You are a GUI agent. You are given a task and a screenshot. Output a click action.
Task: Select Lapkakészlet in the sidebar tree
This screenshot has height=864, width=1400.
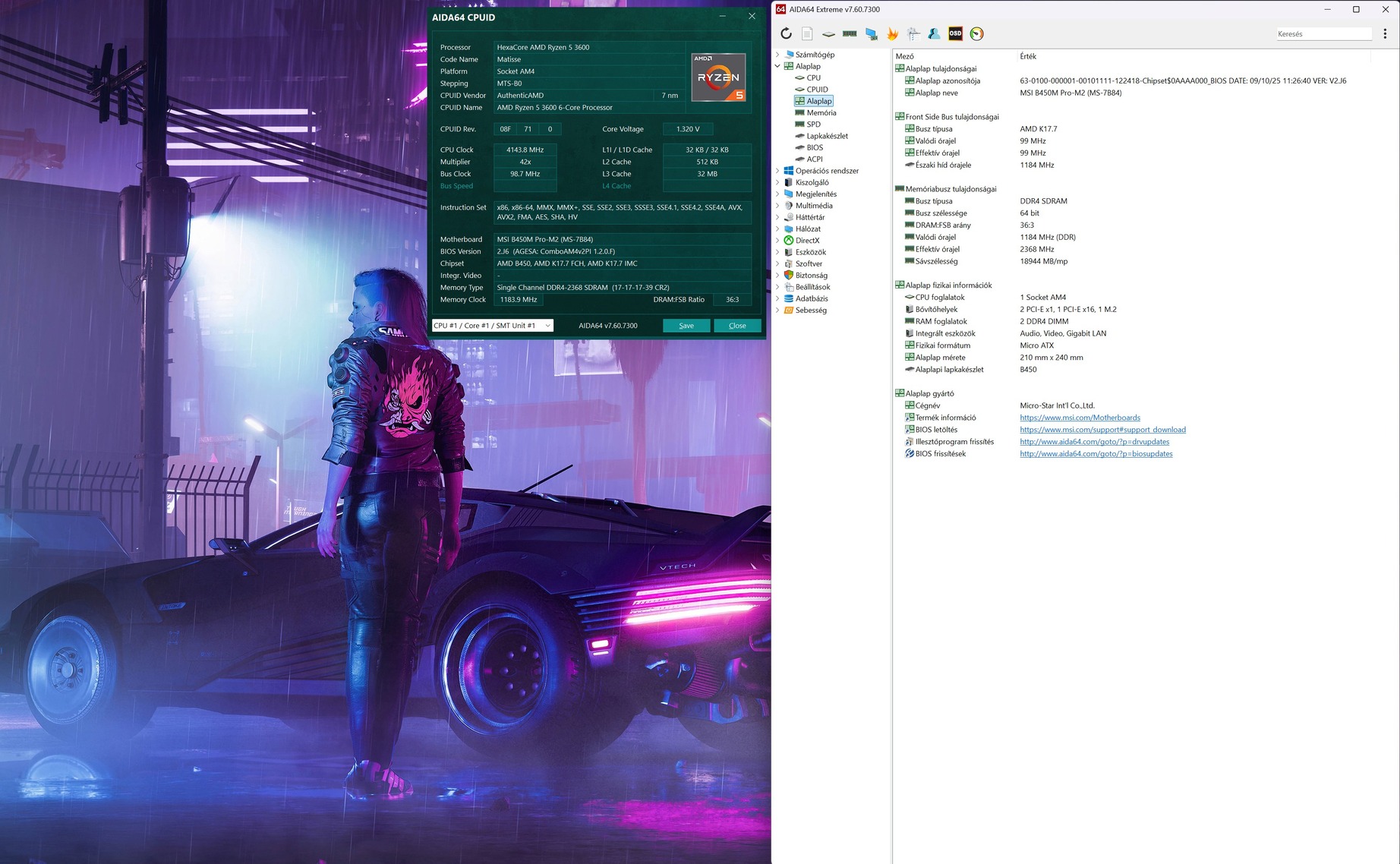coord(827,136)
